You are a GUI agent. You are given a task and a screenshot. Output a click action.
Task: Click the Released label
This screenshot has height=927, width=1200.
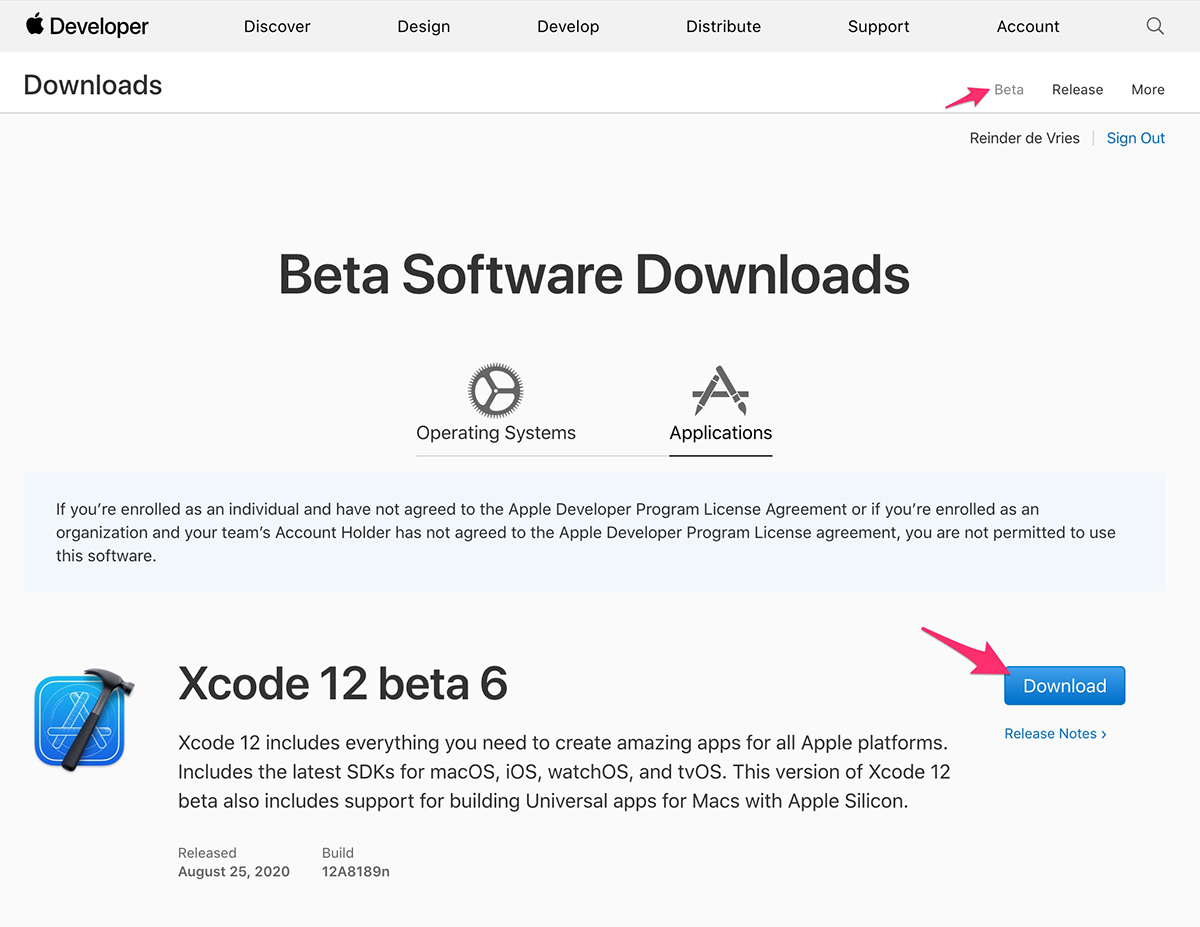(x=207, y=853)
